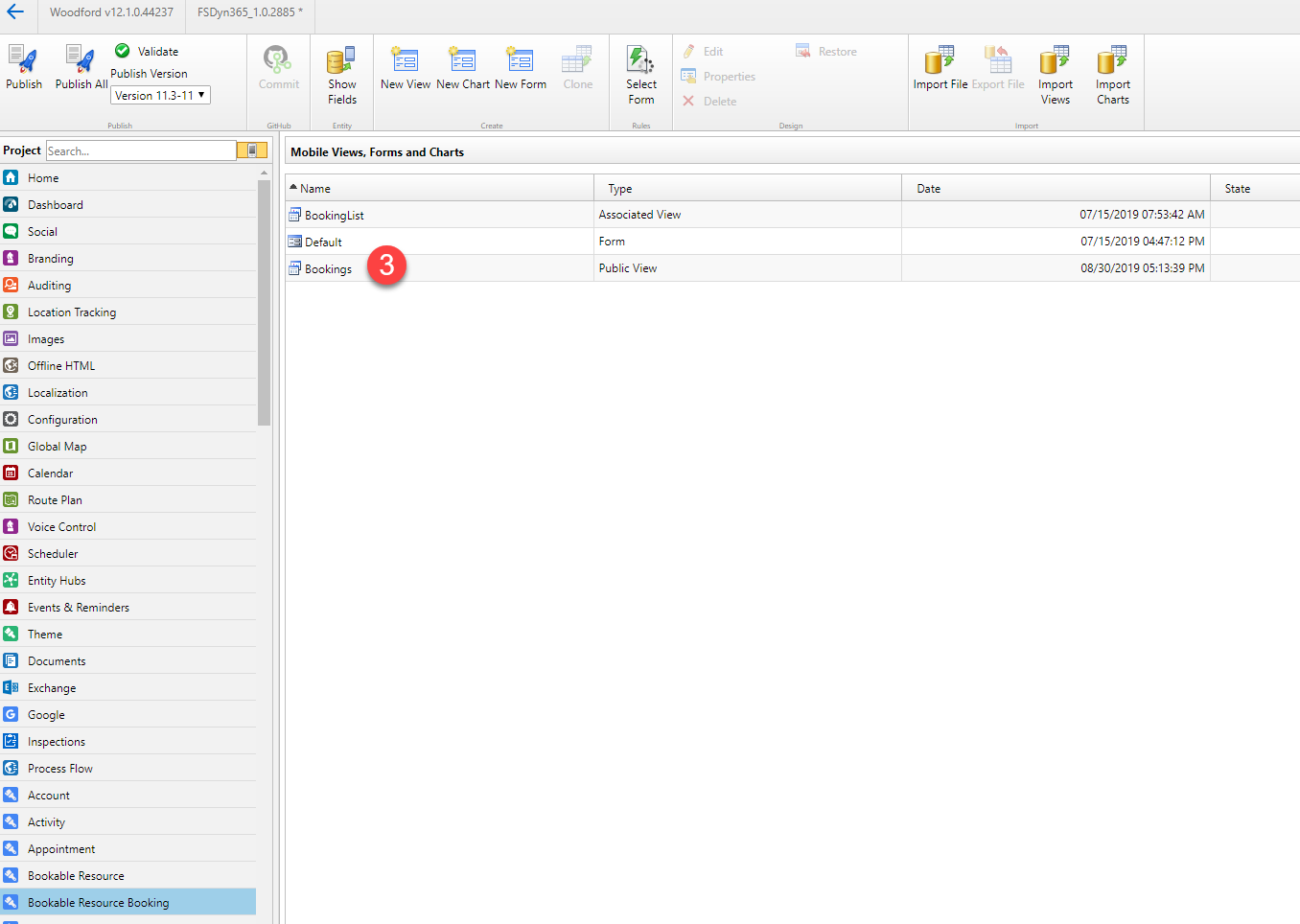This screenshot has height=924, width=1300.
Task: Create a New Chart
Action: coord(463,68)
